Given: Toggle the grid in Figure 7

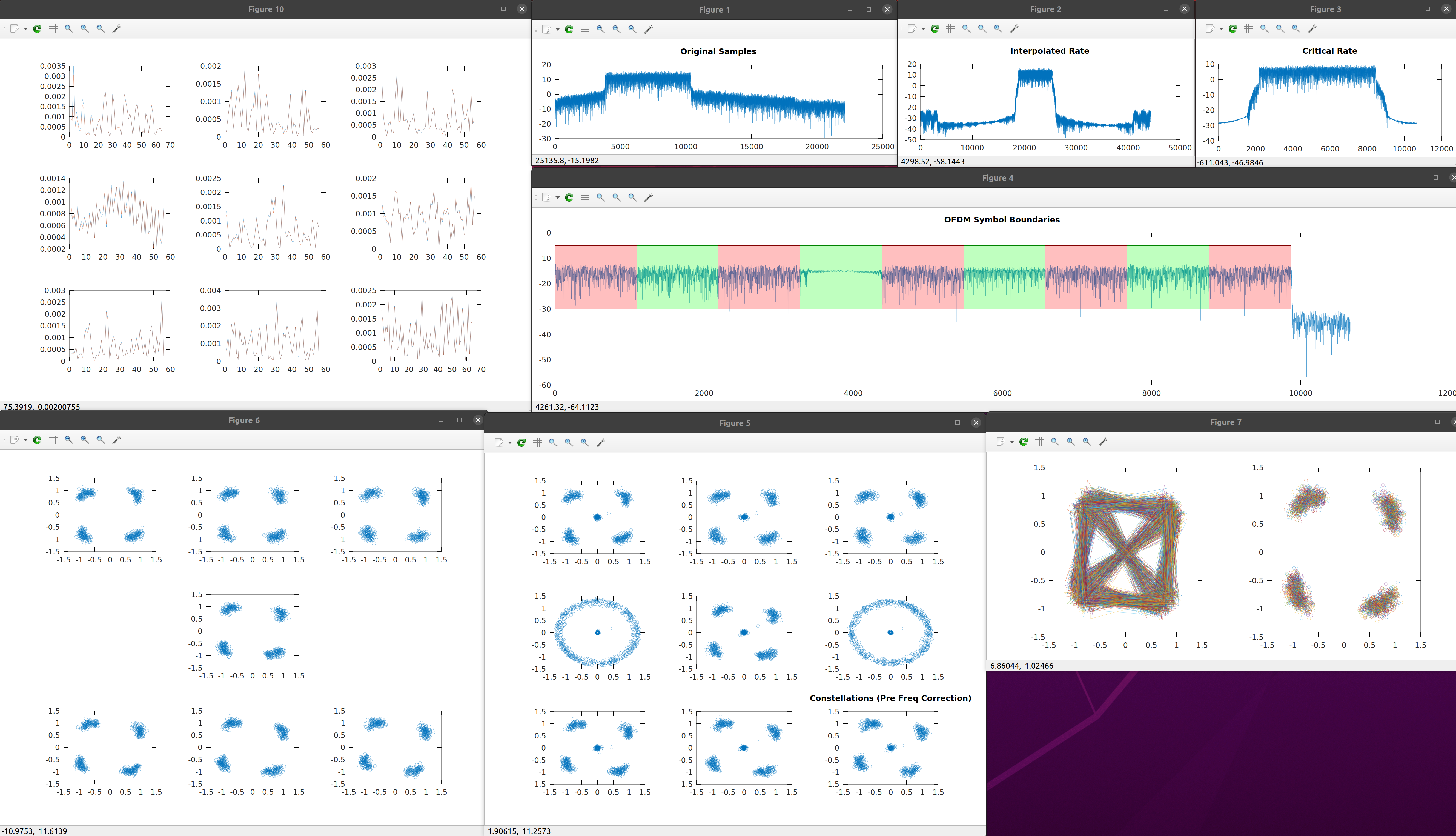Looking at the screenshot, I should [1039, 442].
